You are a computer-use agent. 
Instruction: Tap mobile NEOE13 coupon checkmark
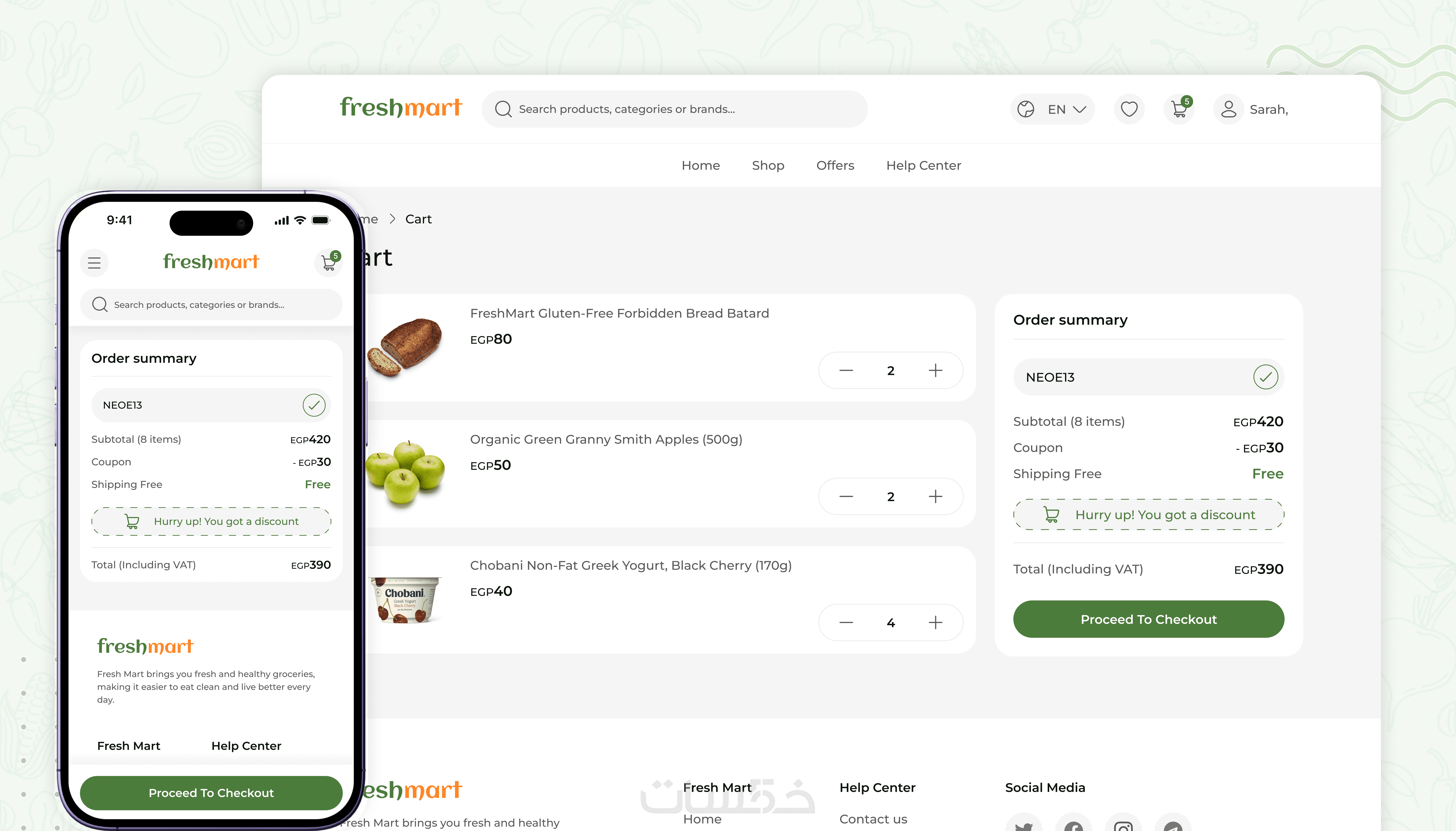pyautogui.click(x=314, y=405)
